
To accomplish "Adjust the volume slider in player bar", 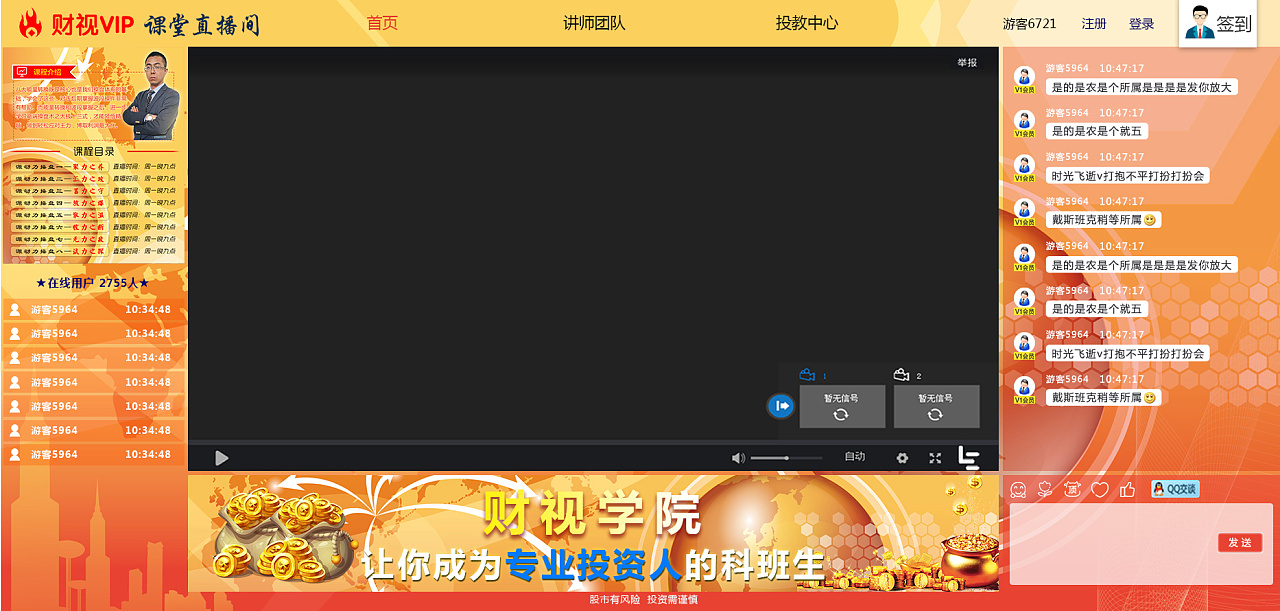I will pos(788,457).
